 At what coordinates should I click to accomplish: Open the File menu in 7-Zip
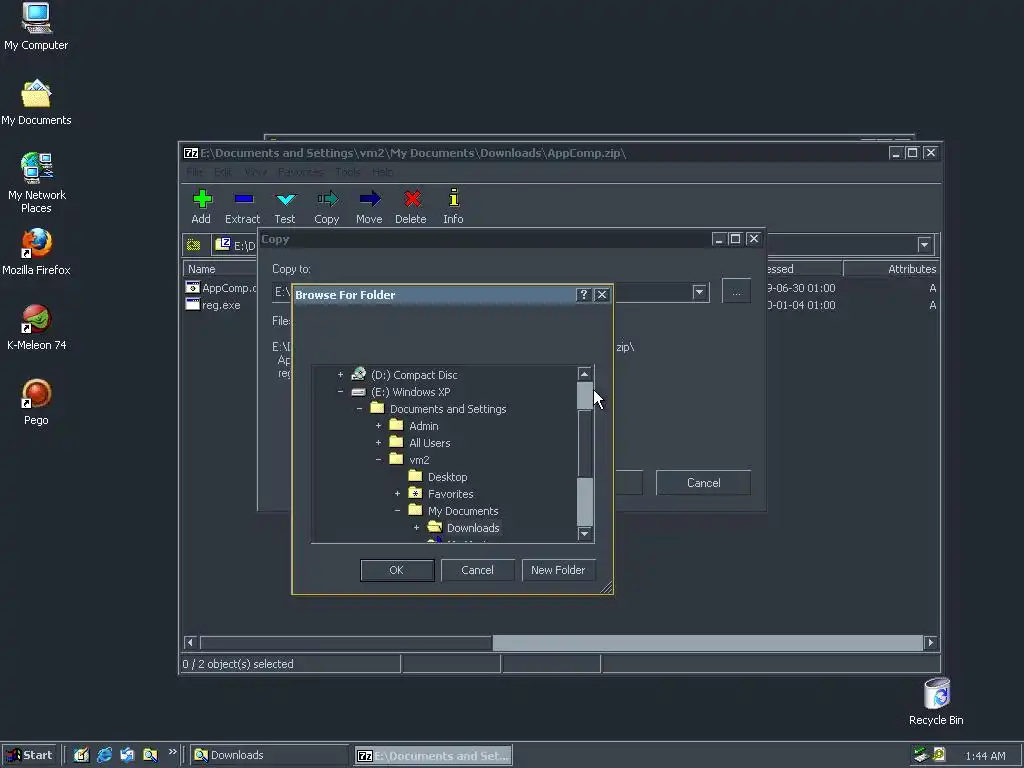(195, 172)
